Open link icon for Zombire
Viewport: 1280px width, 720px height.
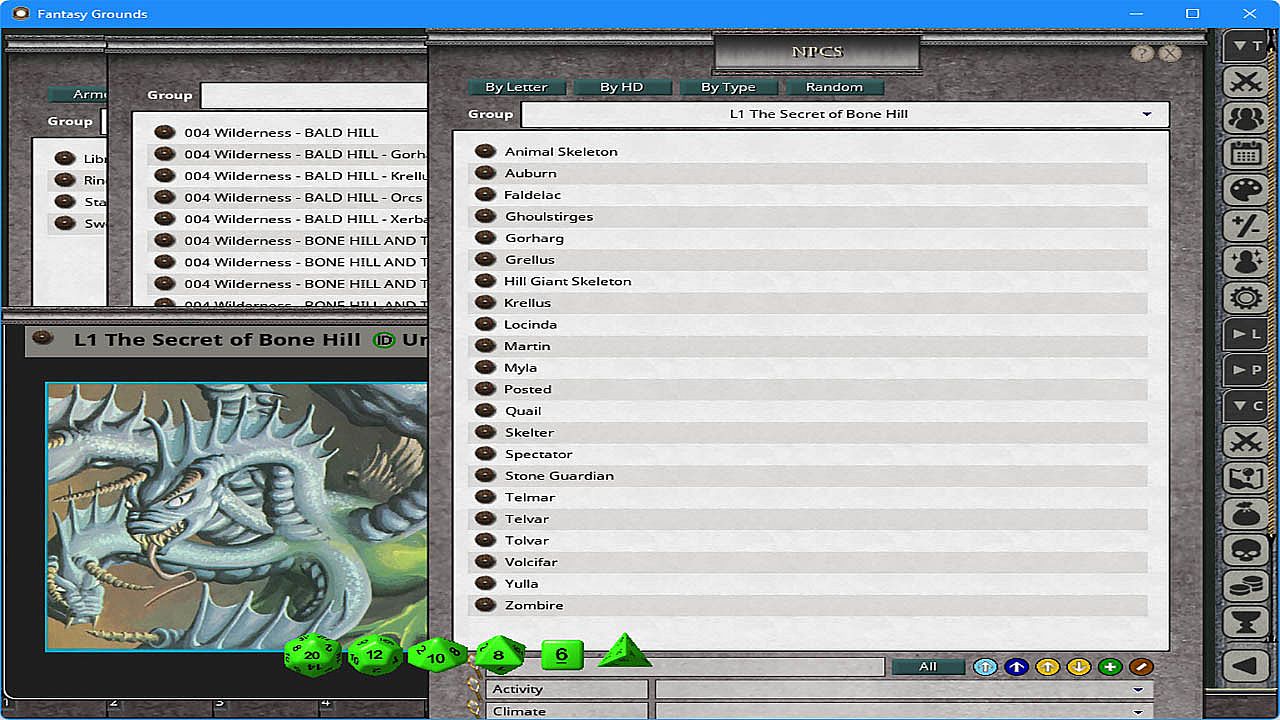click(x=485, y=605)
